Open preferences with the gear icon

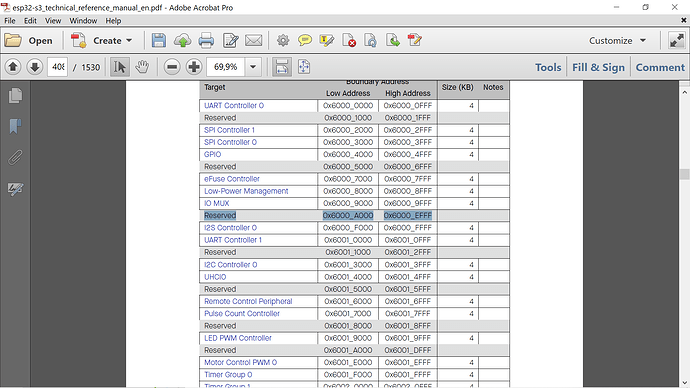283,40
